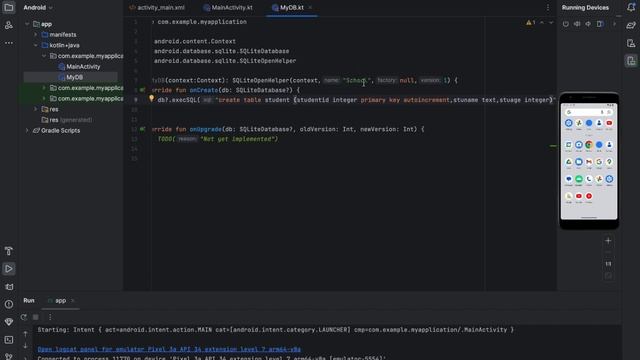Select MainActivity in project tree
Viewport: 640px width, 360px height.
coord(83,67)
